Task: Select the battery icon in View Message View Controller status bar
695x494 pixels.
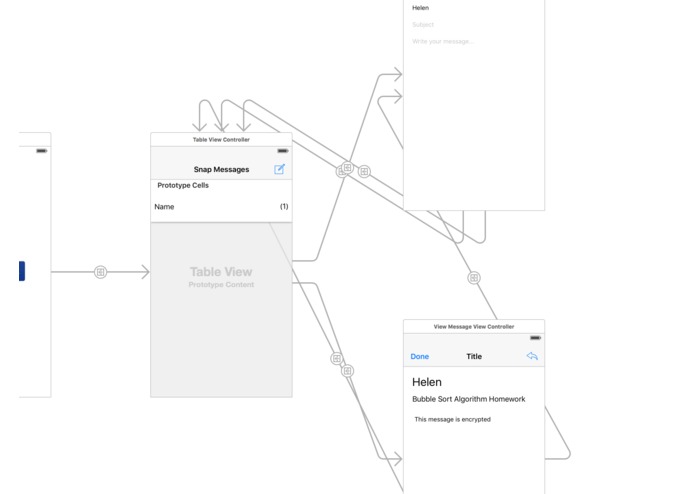Action: 535,338
